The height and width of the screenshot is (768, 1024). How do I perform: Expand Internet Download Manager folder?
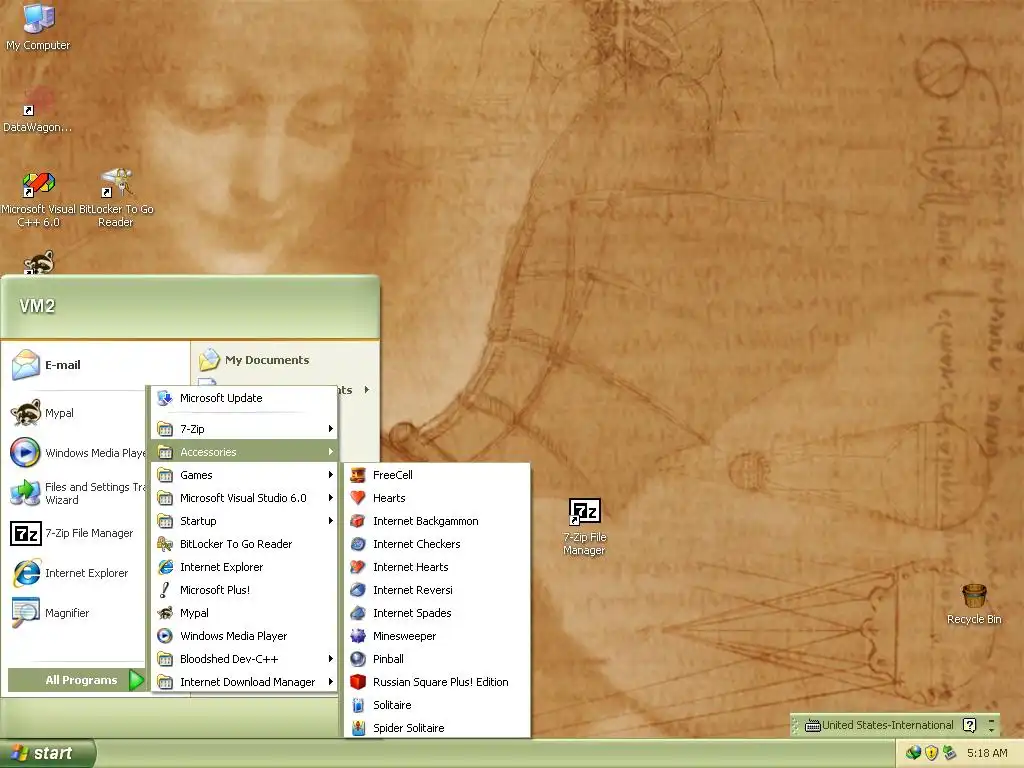click(244, 682)
